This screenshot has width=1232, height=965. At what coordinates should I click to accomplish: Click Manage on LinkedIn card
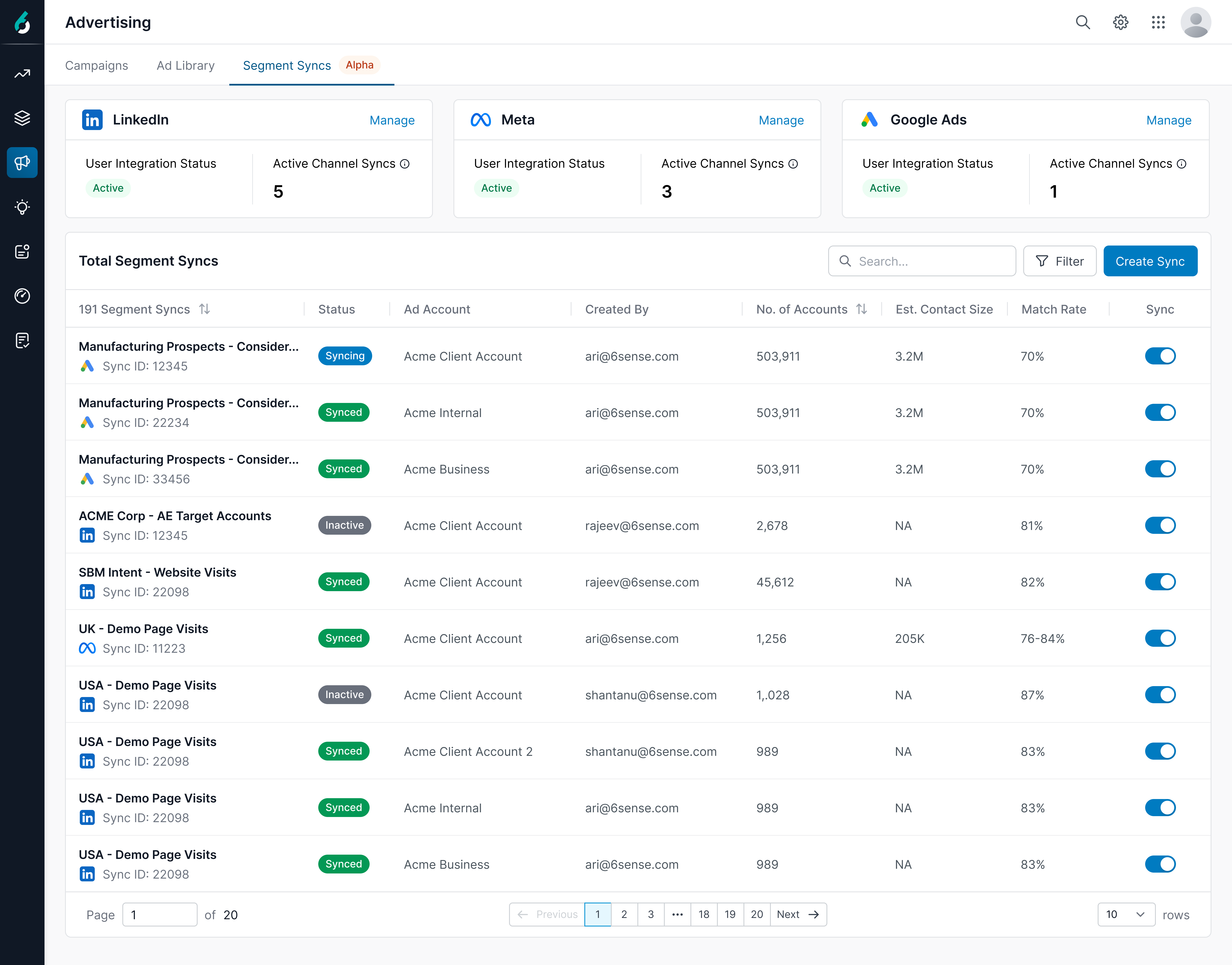(392, 120)
